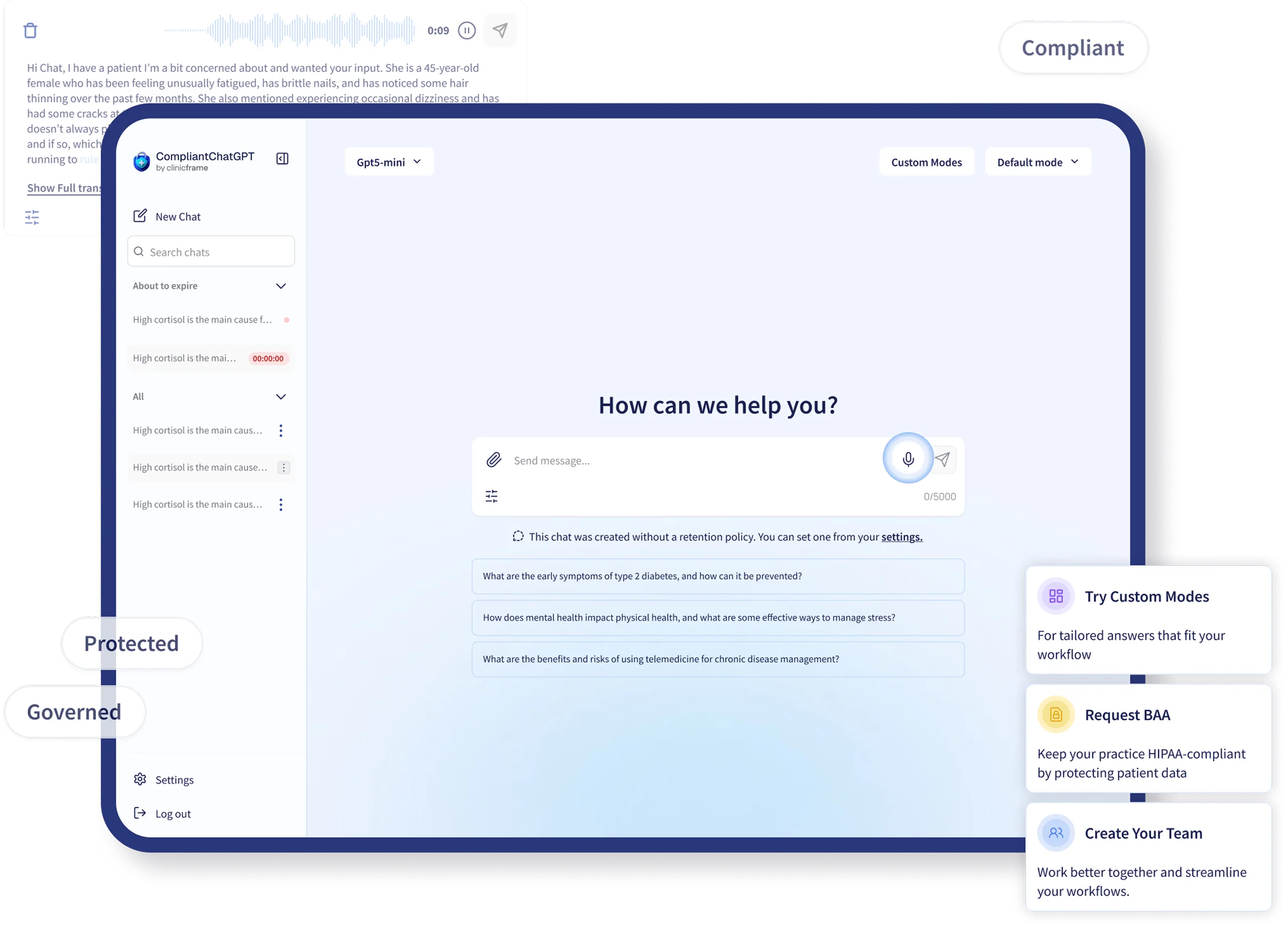Open settings link in retention notice
Screen dimensions: 1288x927
(x=902, y=536)
